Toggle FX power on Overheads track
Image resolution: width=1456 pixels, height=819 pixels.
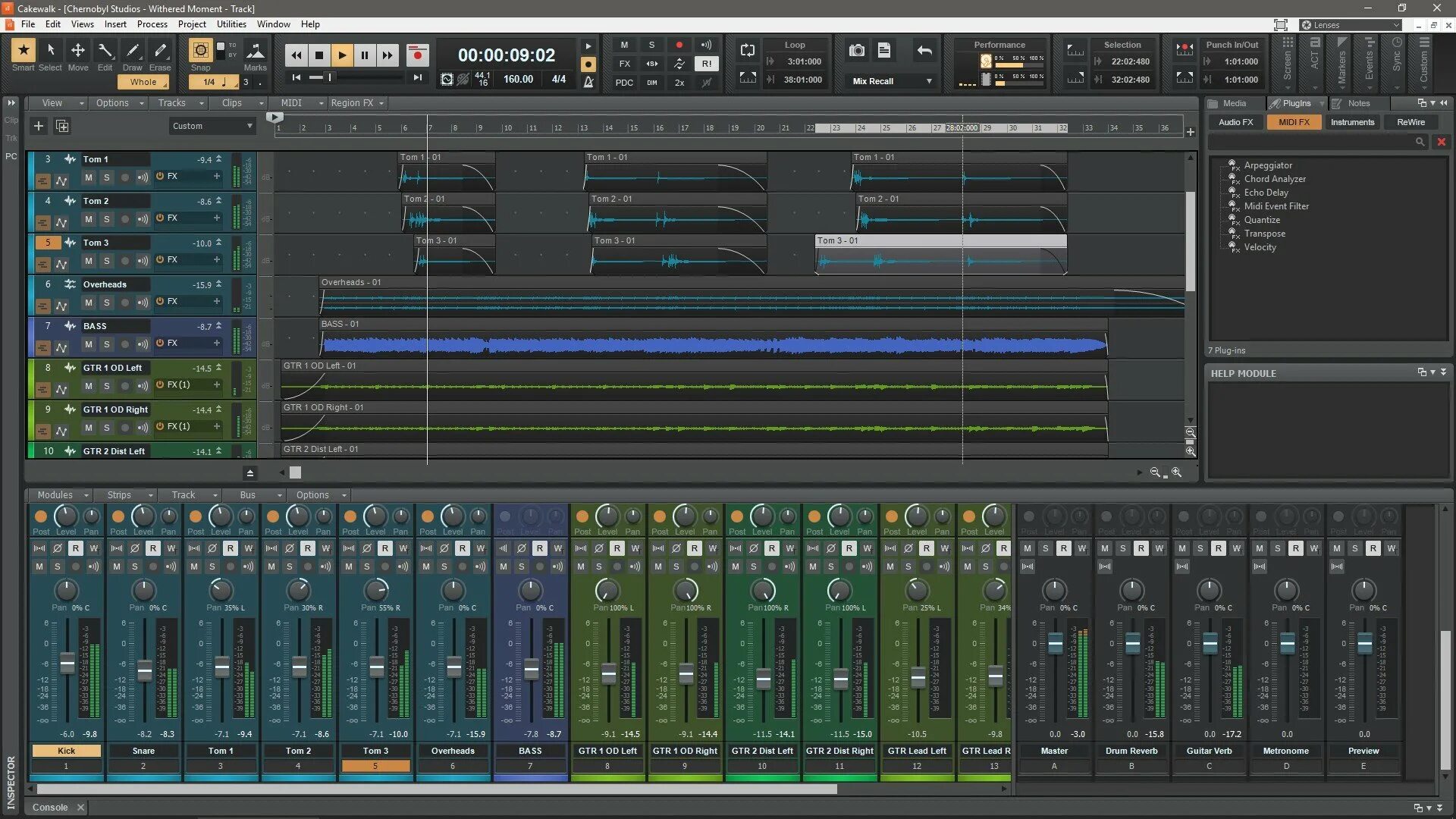pyautogui.click(x=160, y=302)
